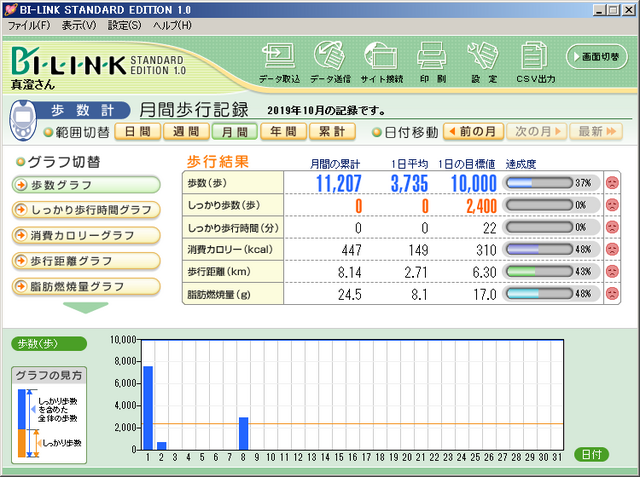Show the 消費カロリーグラフ calorie graph

click(x=86, y=235)
